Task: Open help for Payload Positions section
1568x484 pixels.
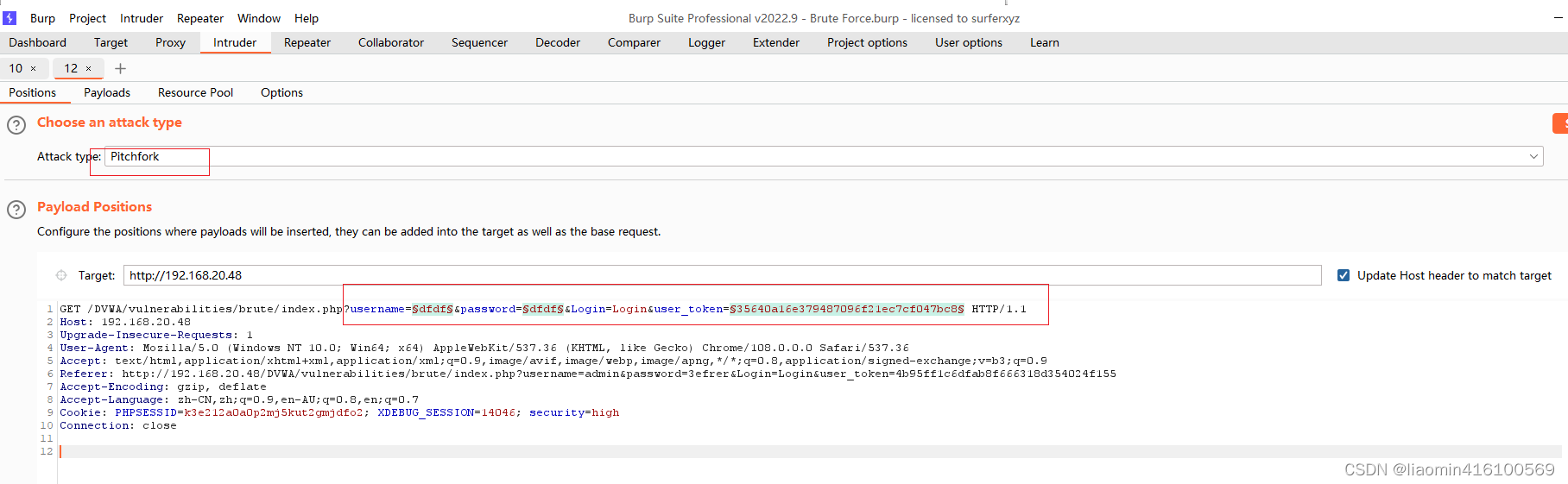Action: coord(16,210)
